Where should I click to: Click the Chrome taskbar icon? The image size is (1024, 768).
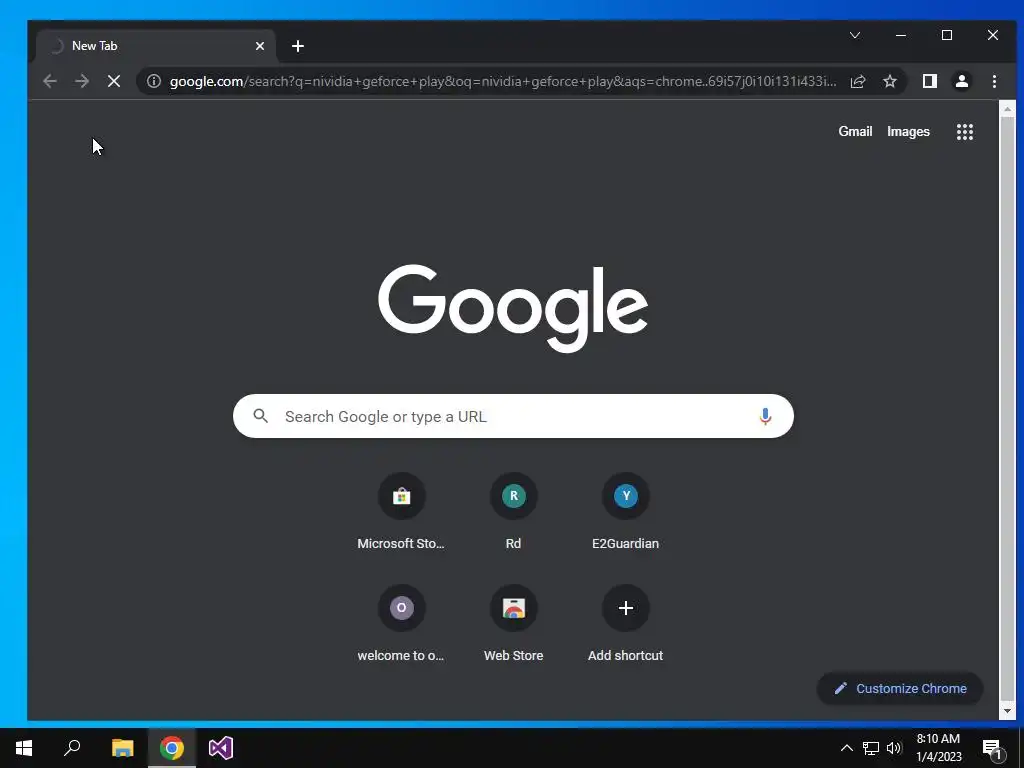point(172,748)
